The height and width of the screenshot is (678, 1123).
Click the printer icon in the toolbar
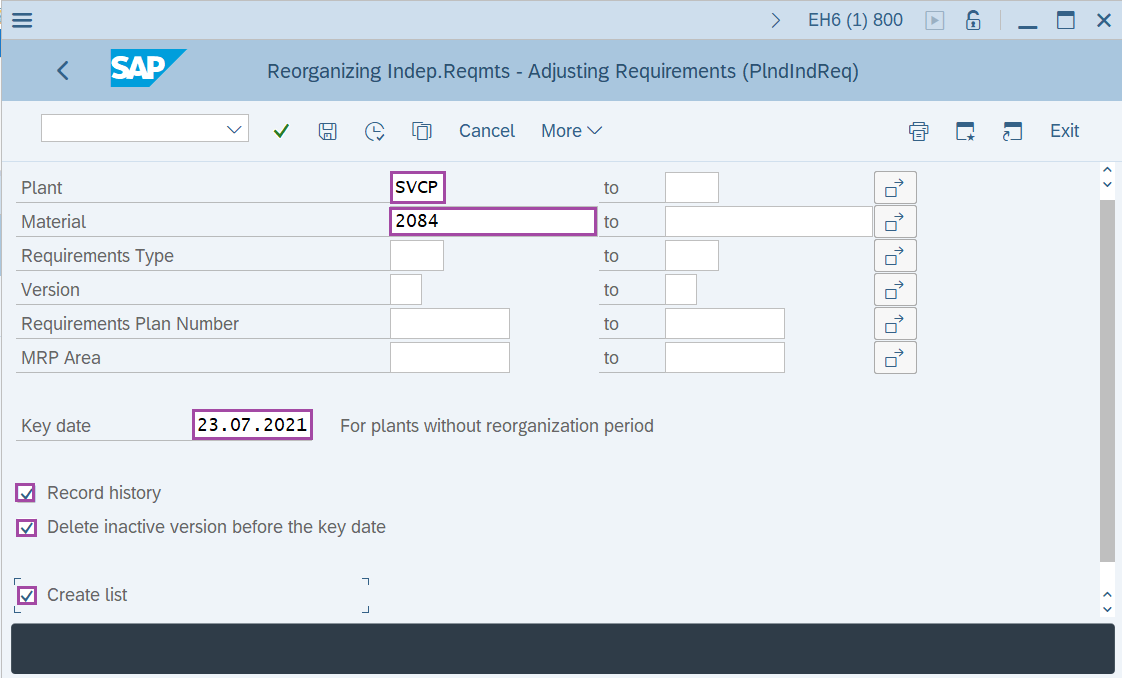pos(918,131)
